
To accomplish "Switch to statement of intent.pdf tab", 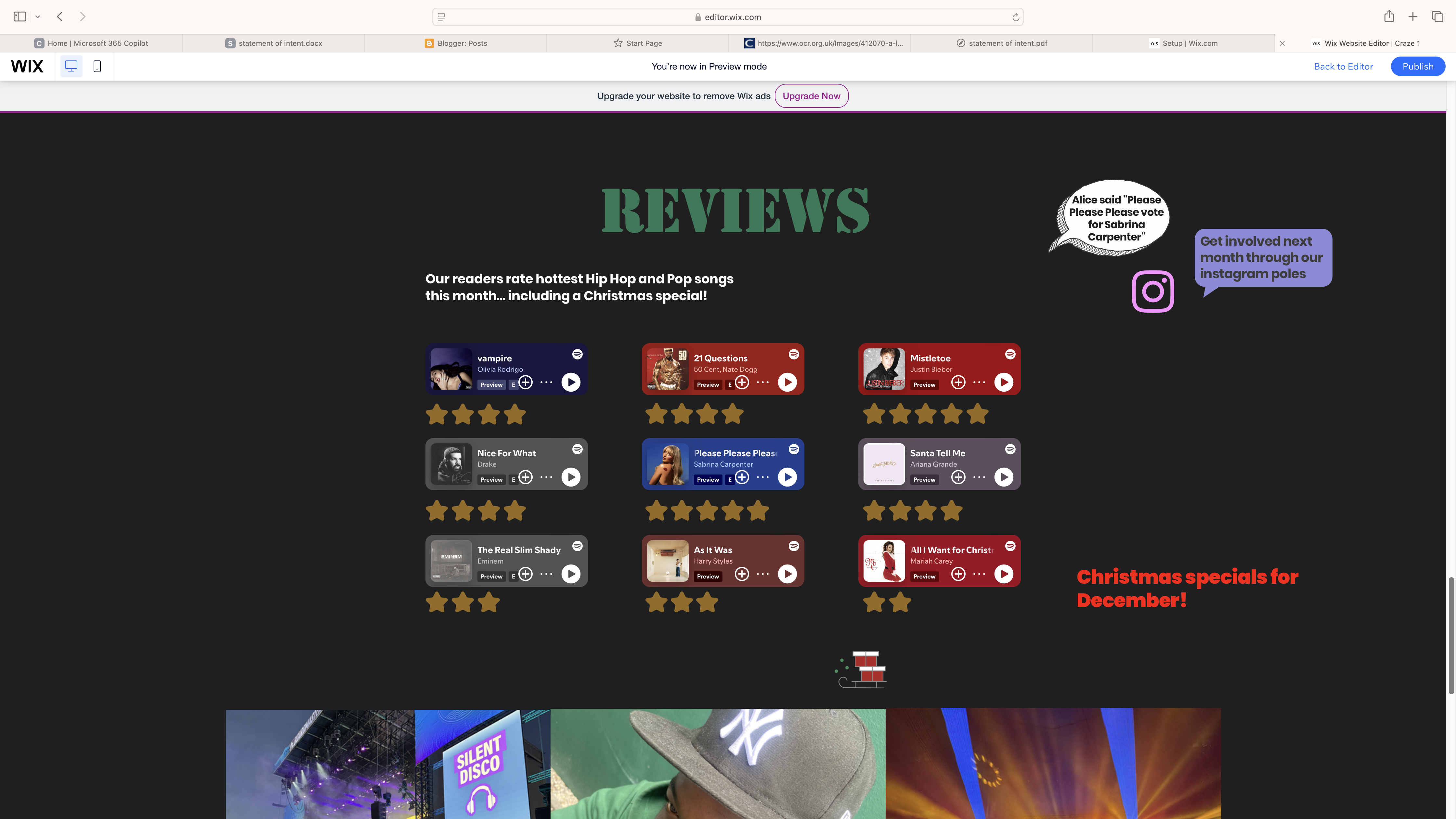I will 1002,43.
